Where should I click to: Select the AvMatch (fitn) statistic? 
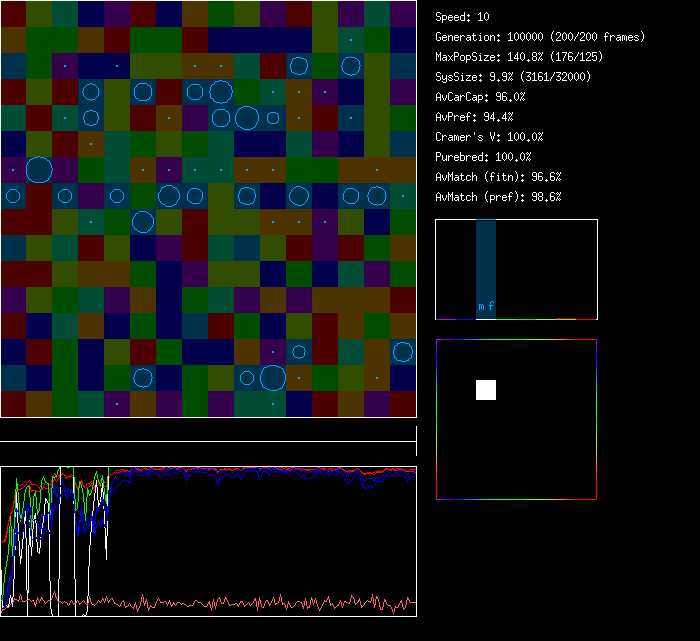click(x=498, y=177)
